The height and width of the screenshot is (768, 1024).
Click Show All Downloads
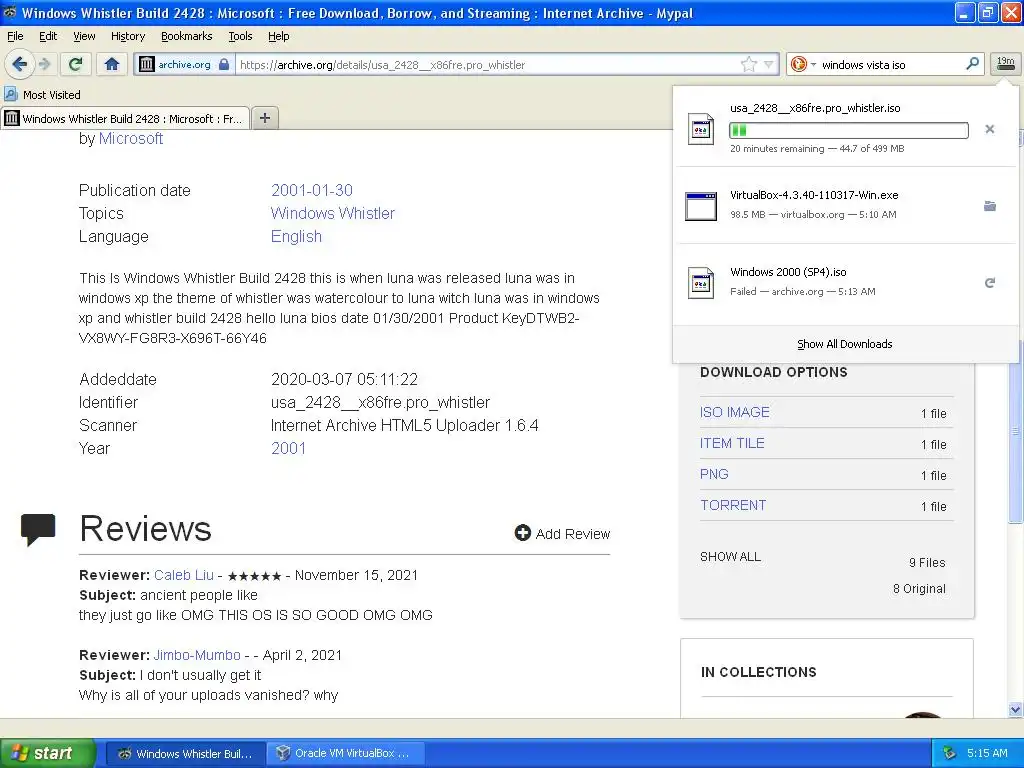coord(844,344)
